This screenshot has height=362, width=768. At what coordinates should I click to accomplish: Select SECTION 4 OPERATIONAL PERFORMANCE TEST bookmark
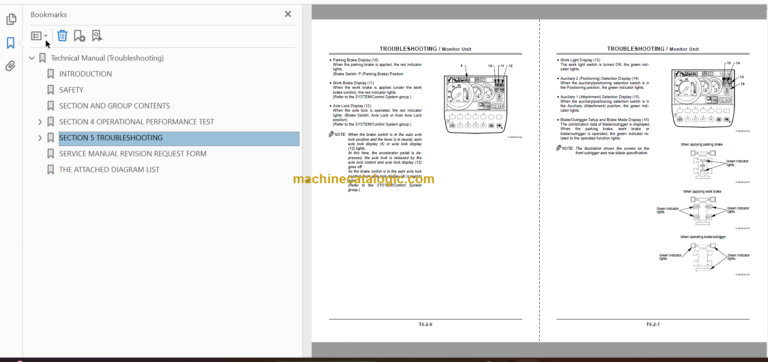[x=137, y=122]
